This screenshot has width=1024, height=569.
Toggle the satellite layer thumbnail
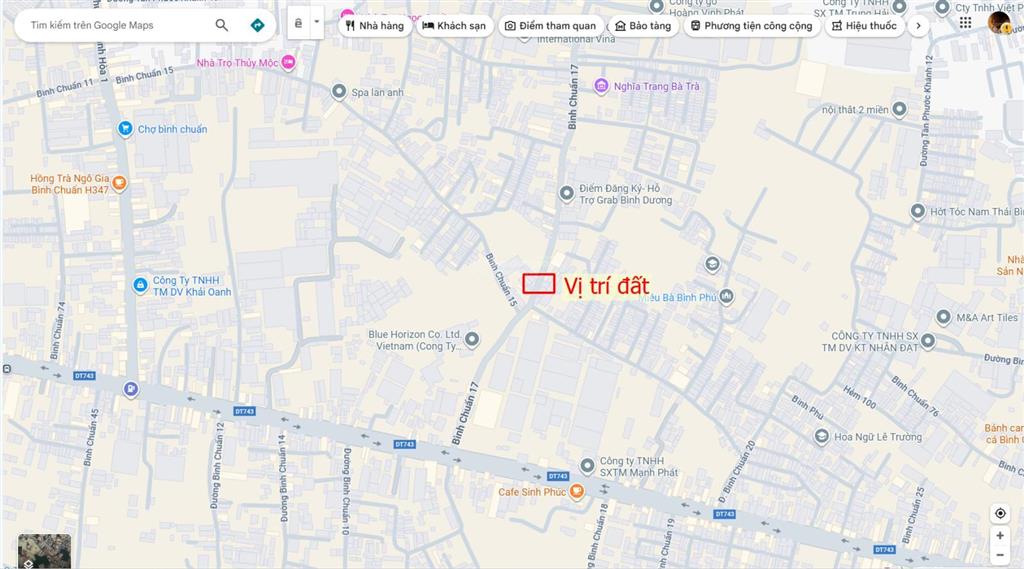(44, 551)
